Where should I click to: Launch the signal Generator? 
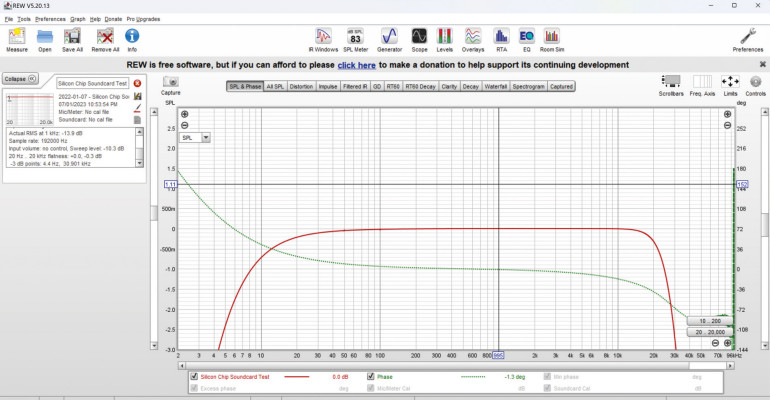pos(389,38)
